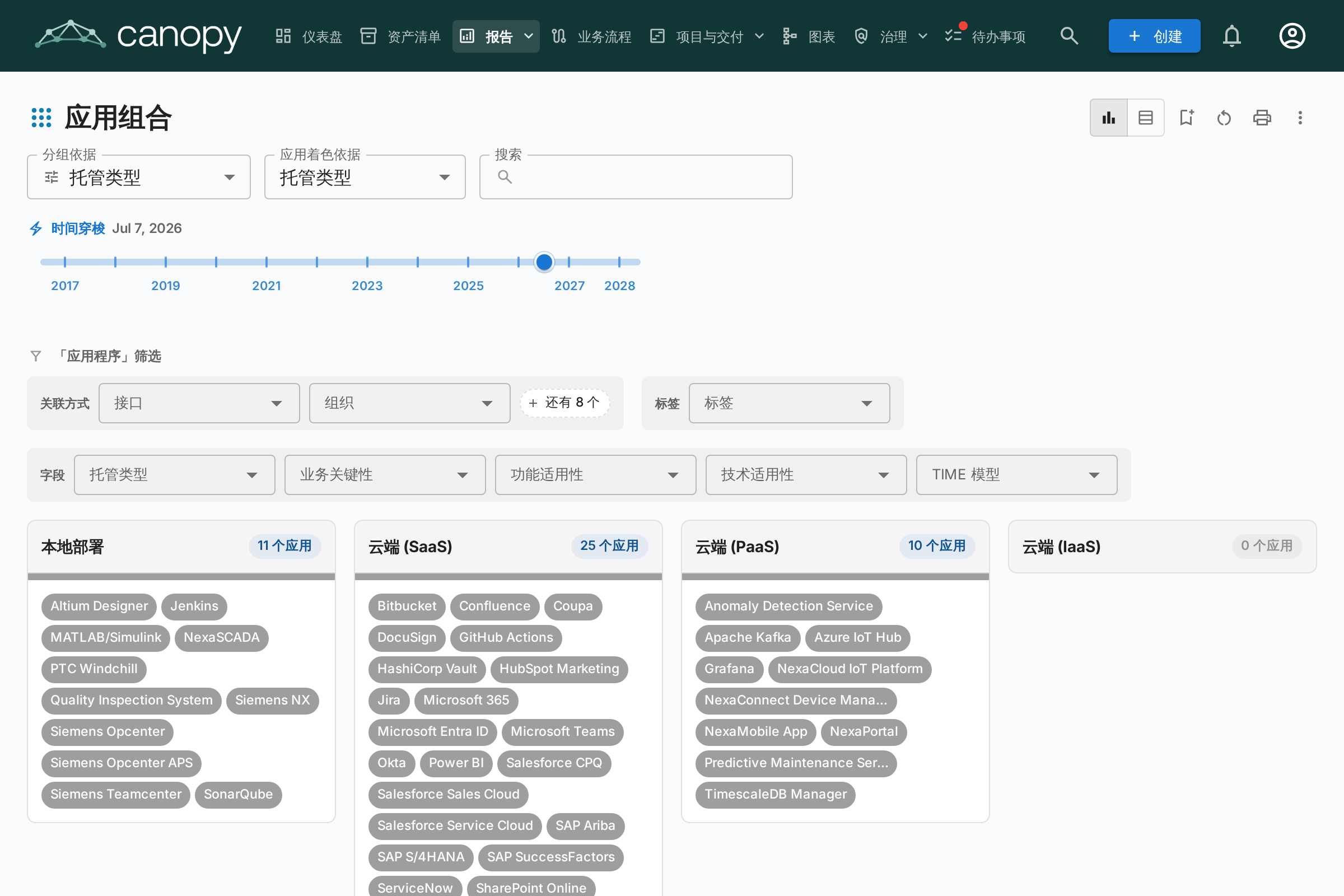Switch to table list view
The image size is (1344, 896).
(1146, 118)
